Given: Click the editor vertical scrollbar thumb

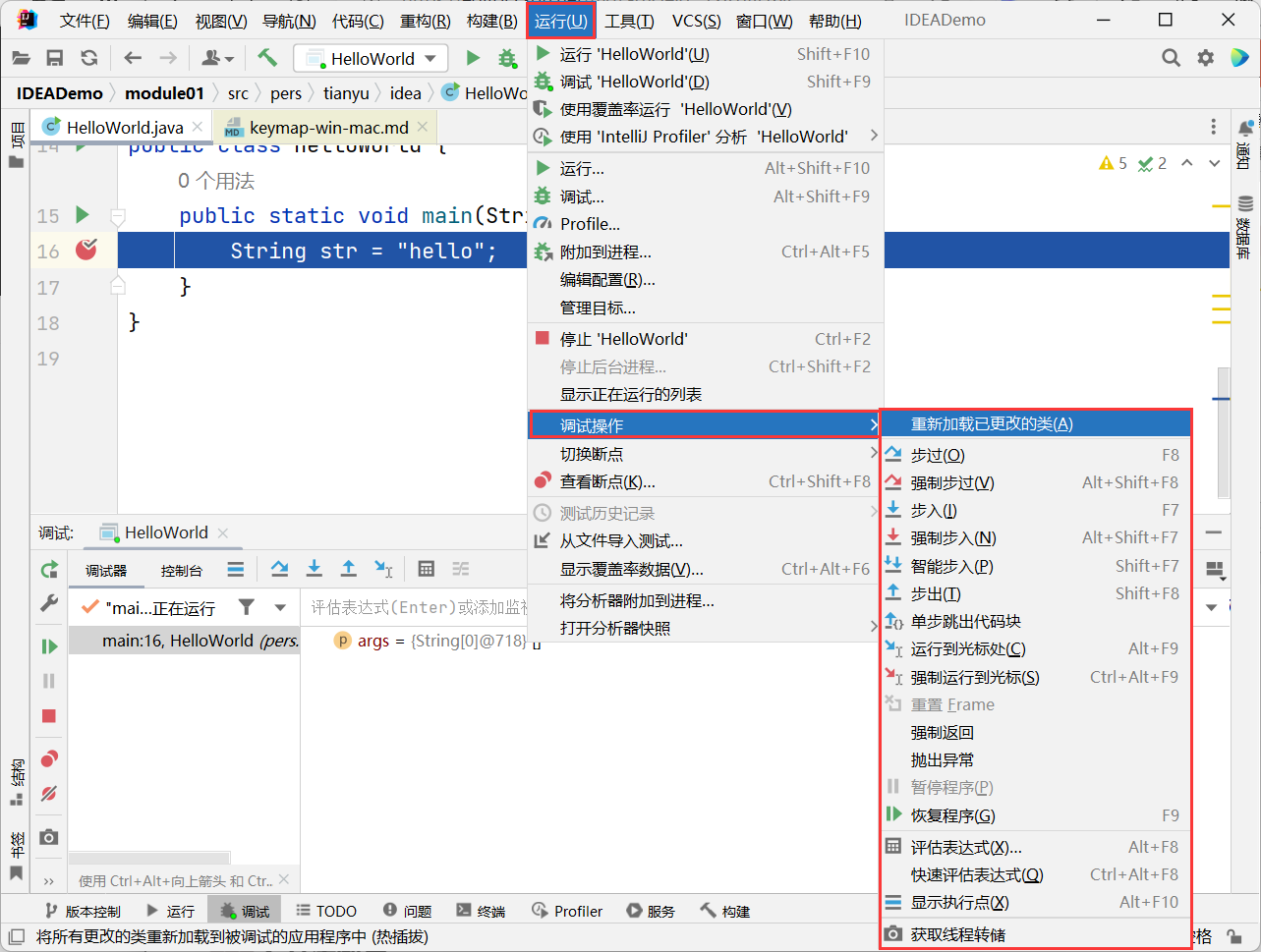Looking at the screenshot, I should [1224, 432].
